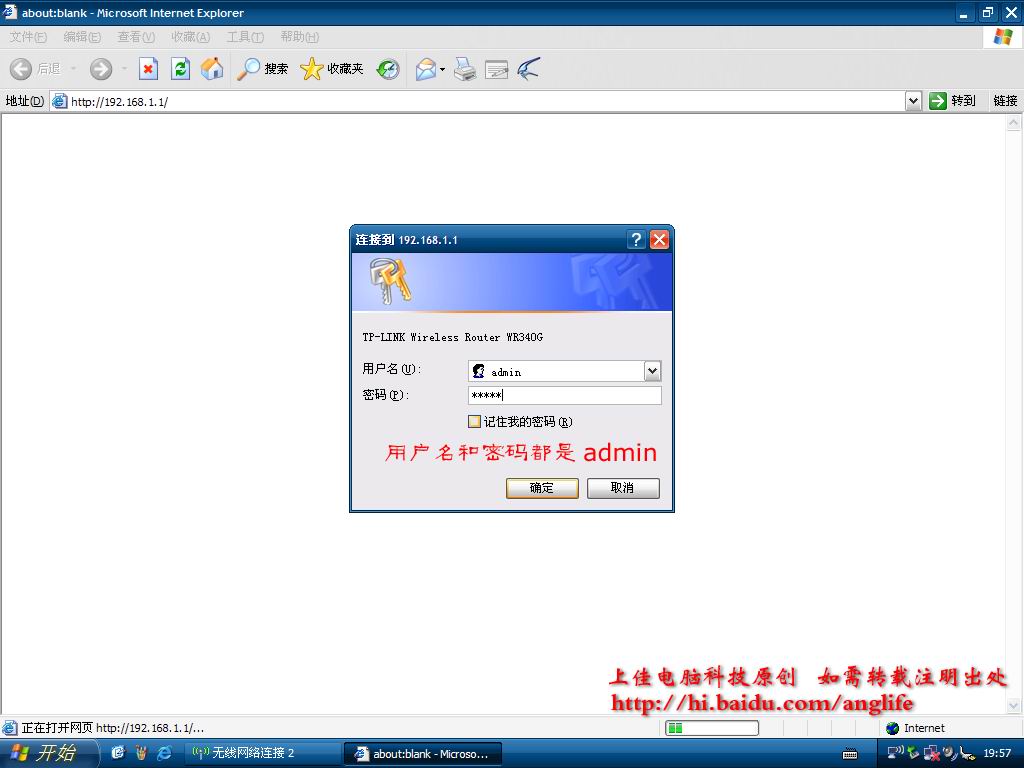Refresh the page using the green arrows icon
Viewport: 1024px width, 768px height.
click(x=180, y=69)
